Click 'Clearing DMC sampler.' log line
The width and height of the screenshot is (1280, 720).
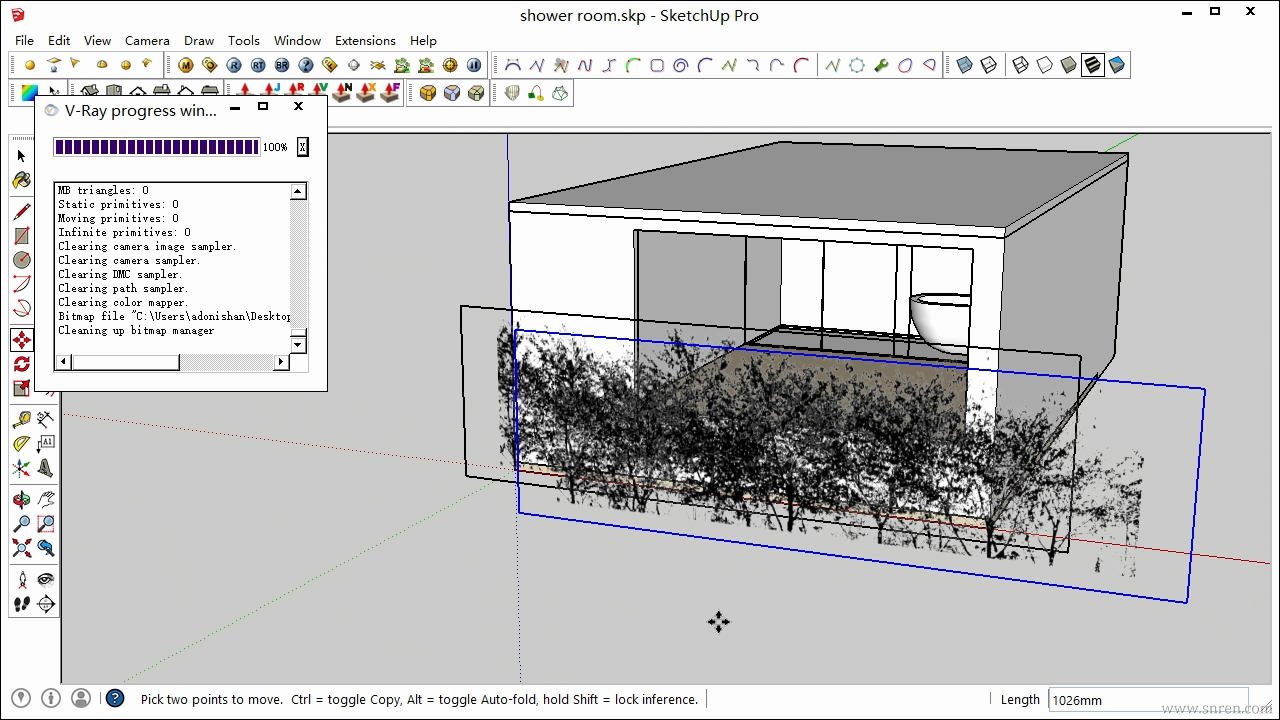point(120,274)
